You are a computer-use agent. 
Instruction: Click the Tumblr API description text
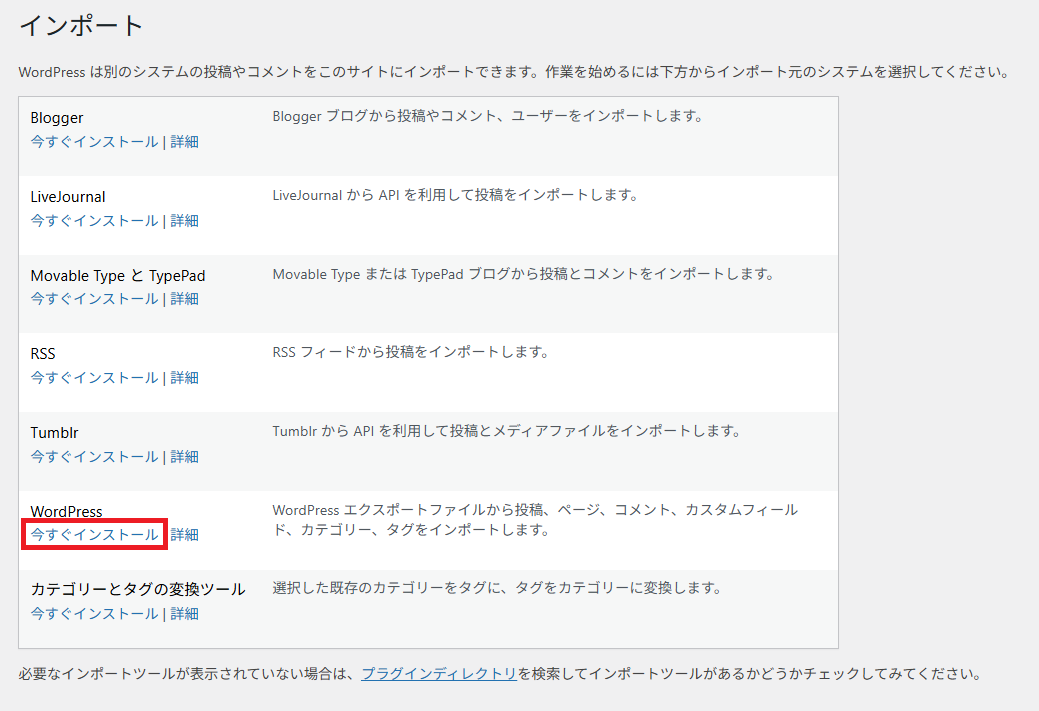tap(507, 431)
